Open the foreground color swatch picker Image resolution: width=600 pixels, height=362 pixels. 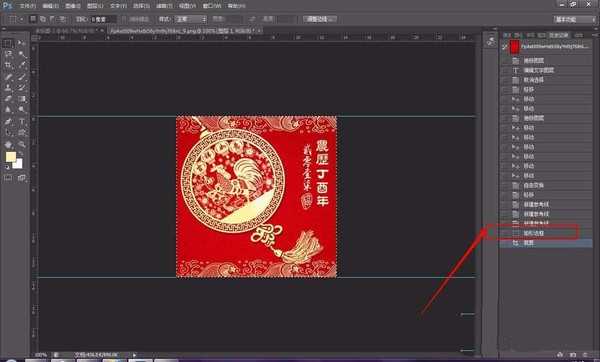point(11,157)
